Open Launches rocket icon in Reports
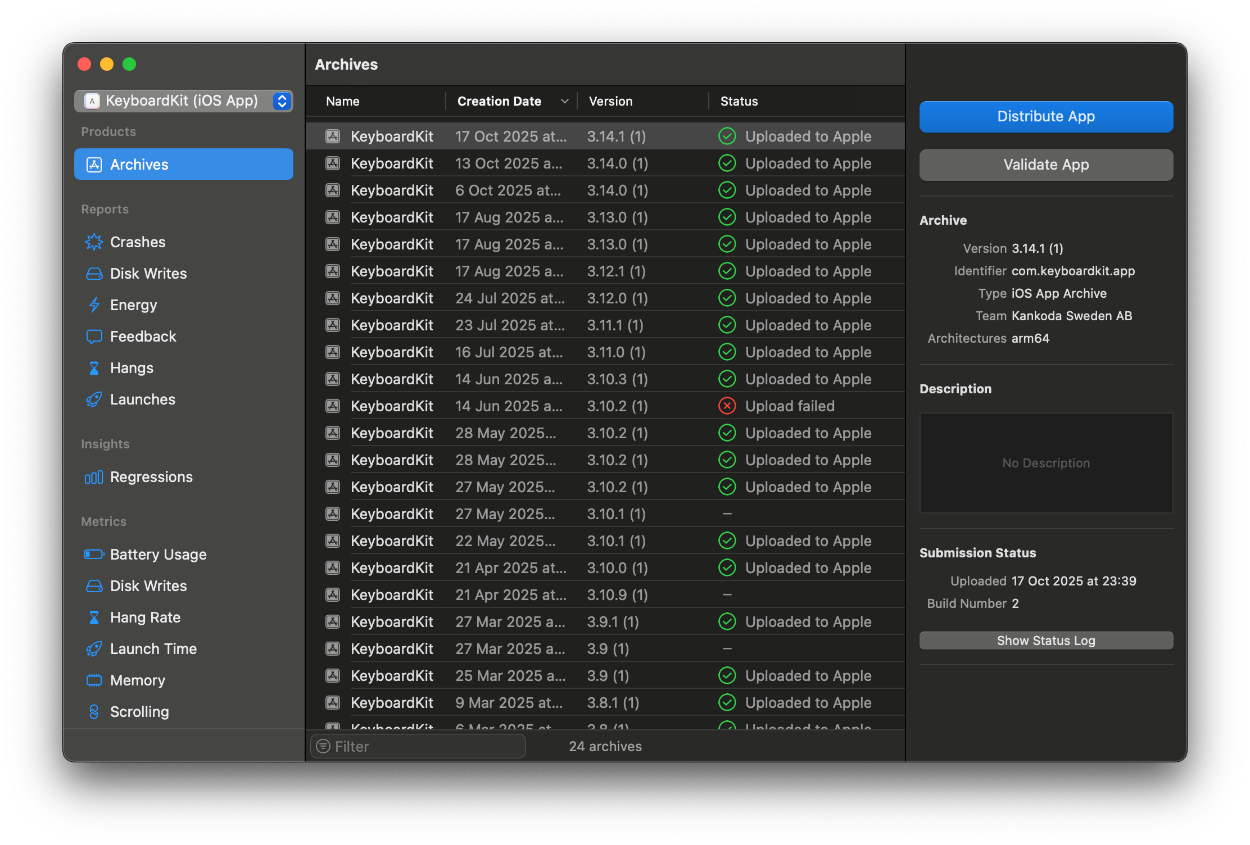The height and width of the screenshot is (845, 1250). click(94, 400)
